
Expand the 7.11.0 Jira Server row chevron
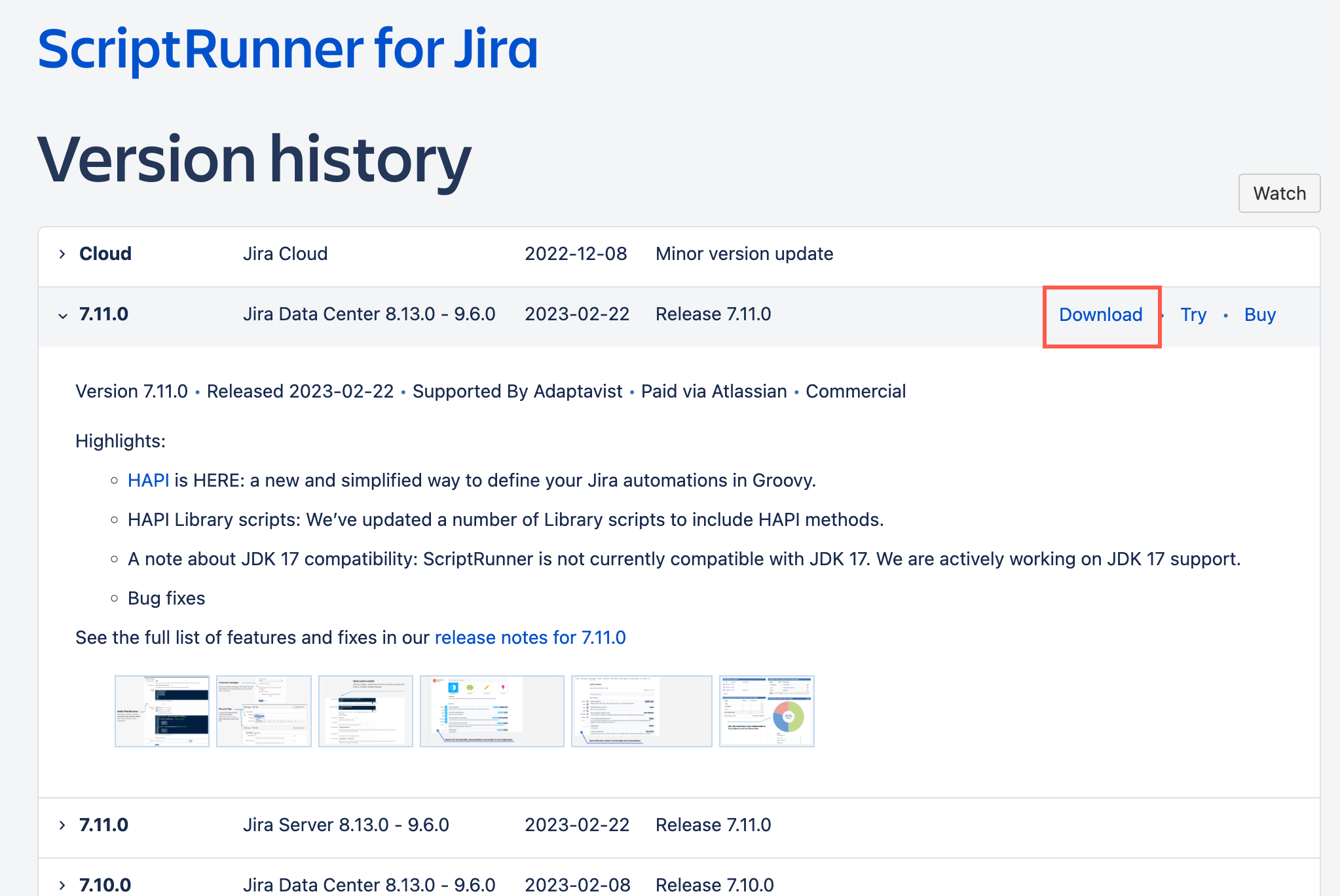coord(62,825)
